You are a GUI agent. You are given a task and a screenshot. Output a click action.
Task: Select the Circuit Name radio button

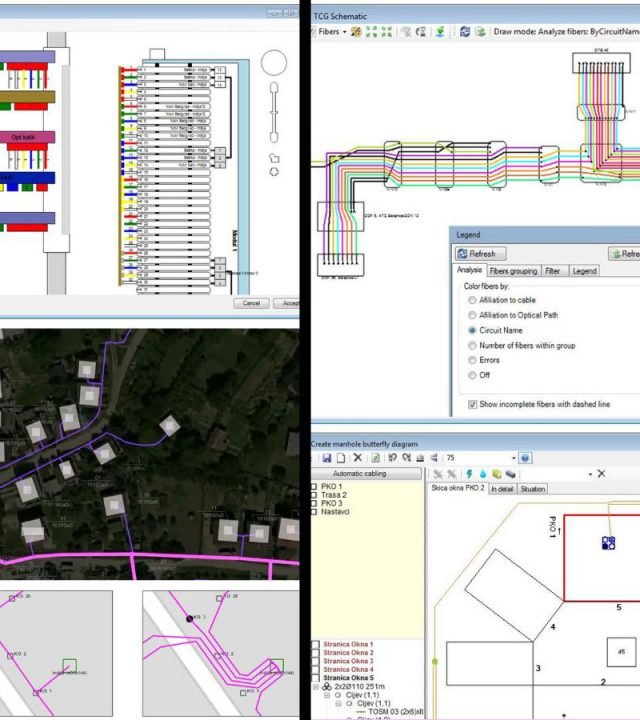point(472,330)
